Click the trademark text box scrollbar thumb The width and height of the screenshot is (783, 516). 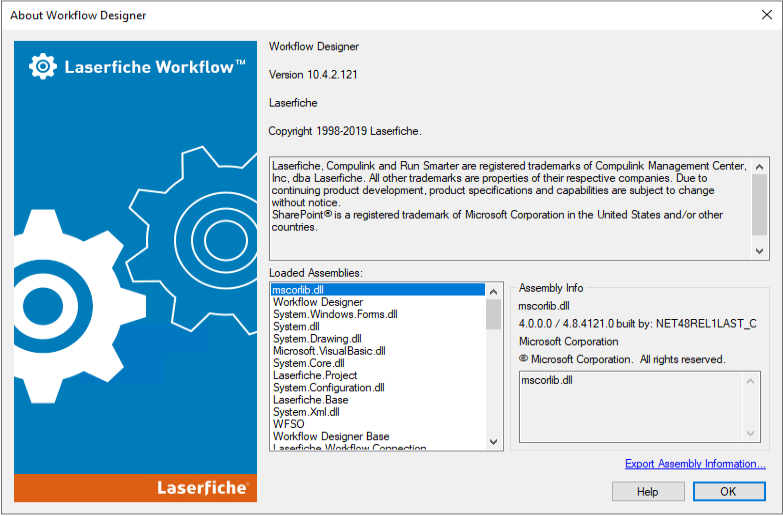[760, 205]
